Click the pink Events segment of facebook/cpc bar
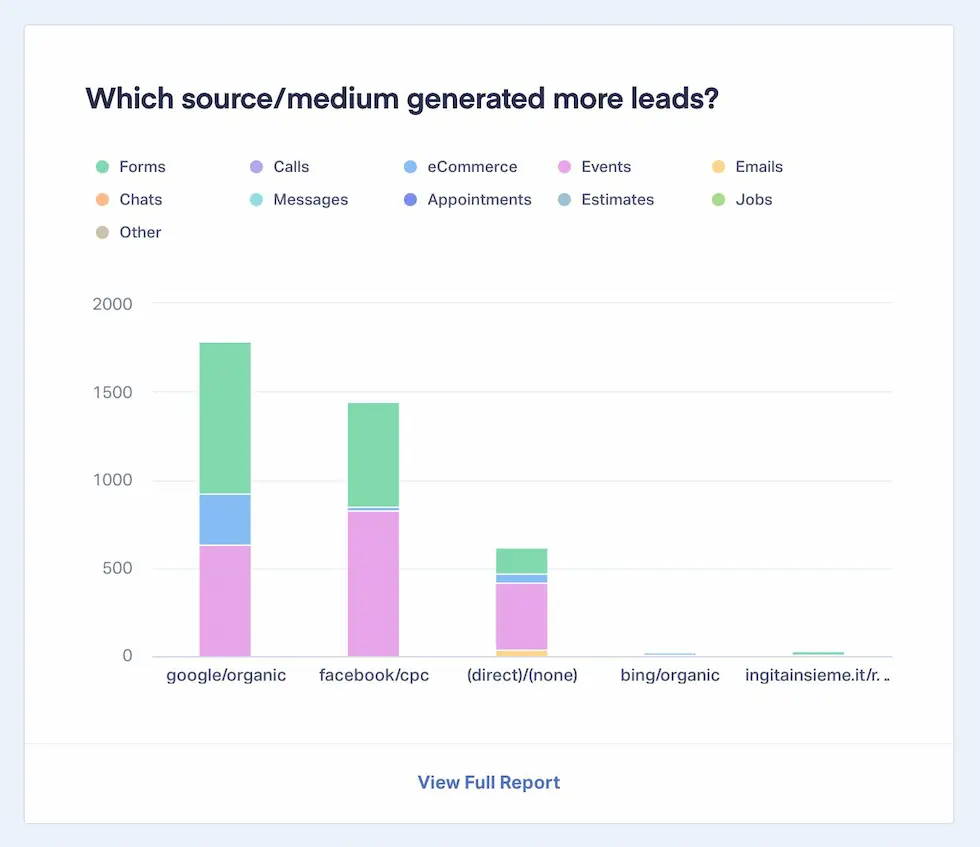Image resolution: width=980 pixels, height=847 pixels. 373,584
